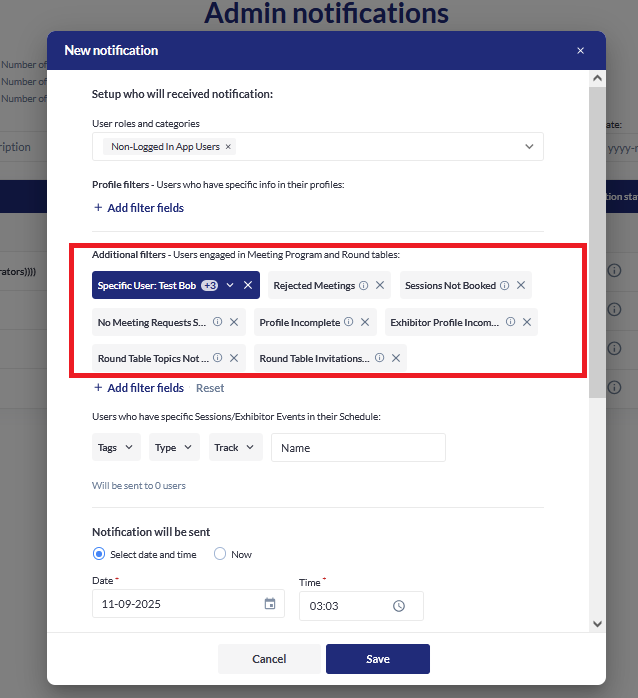
Task: Remove the Specific User: Test Bob filter
Action: (x=248, y=286)
